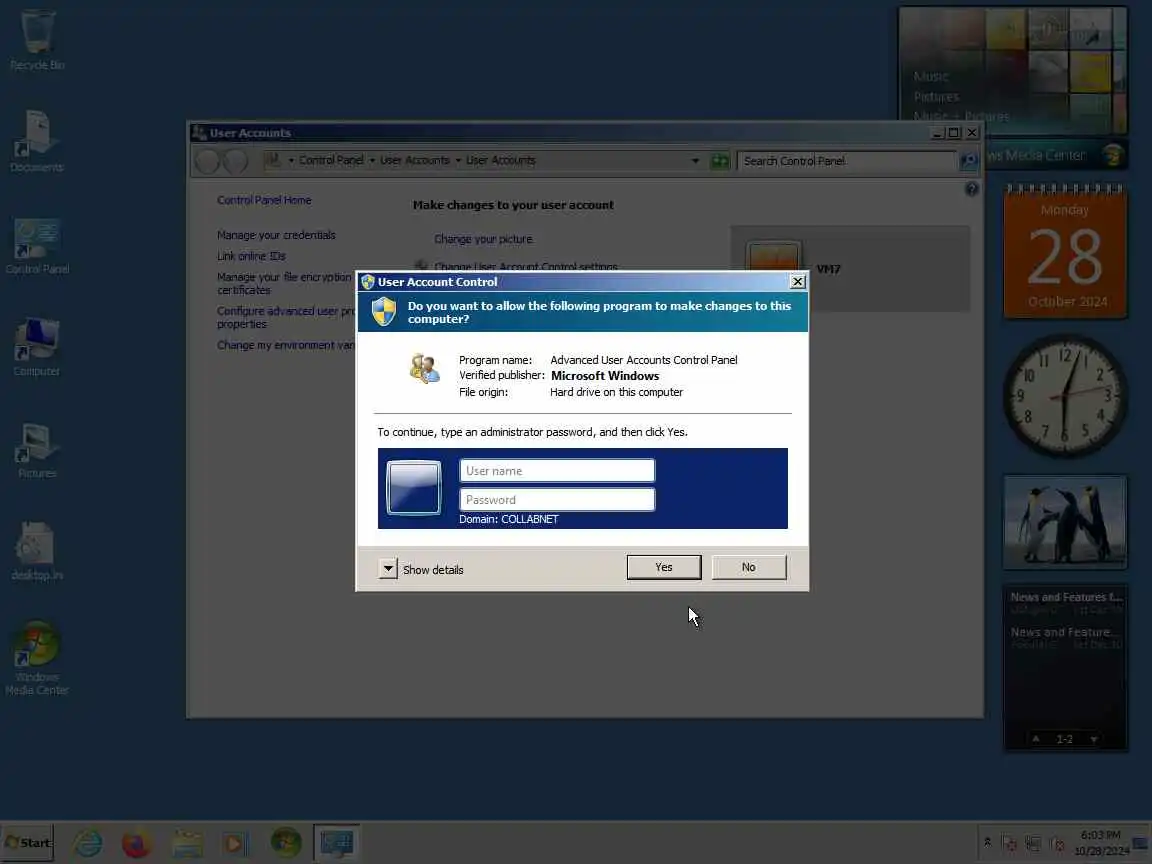Show hidden tray icons arrow
This screenshot has height=864, width=1152.
tap(987, 842)
